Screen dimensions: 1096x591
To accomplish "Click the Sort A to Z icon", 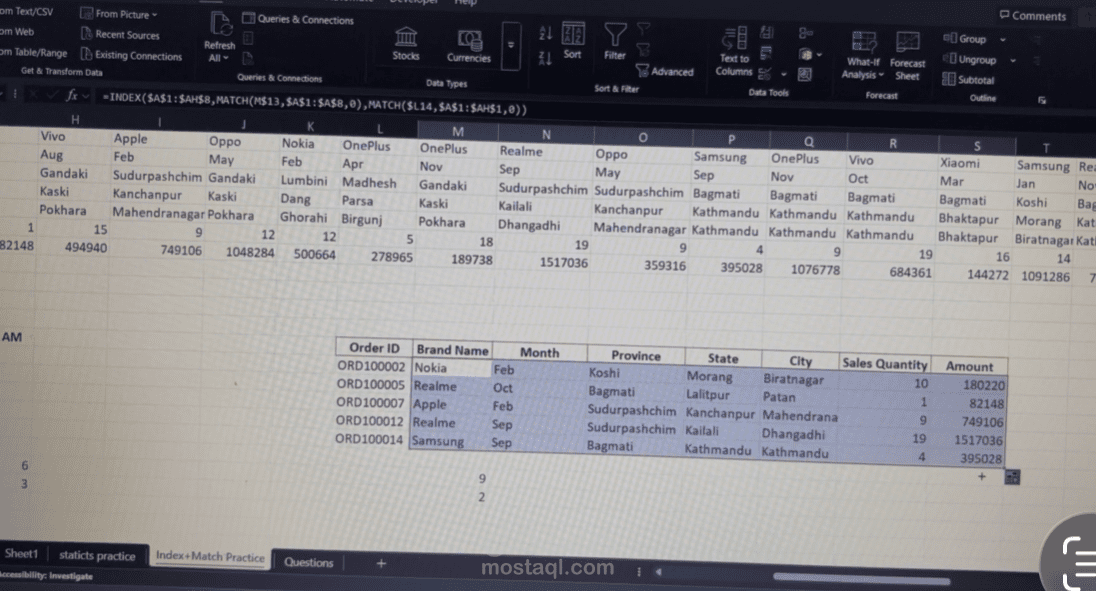I will click(544, 32).
